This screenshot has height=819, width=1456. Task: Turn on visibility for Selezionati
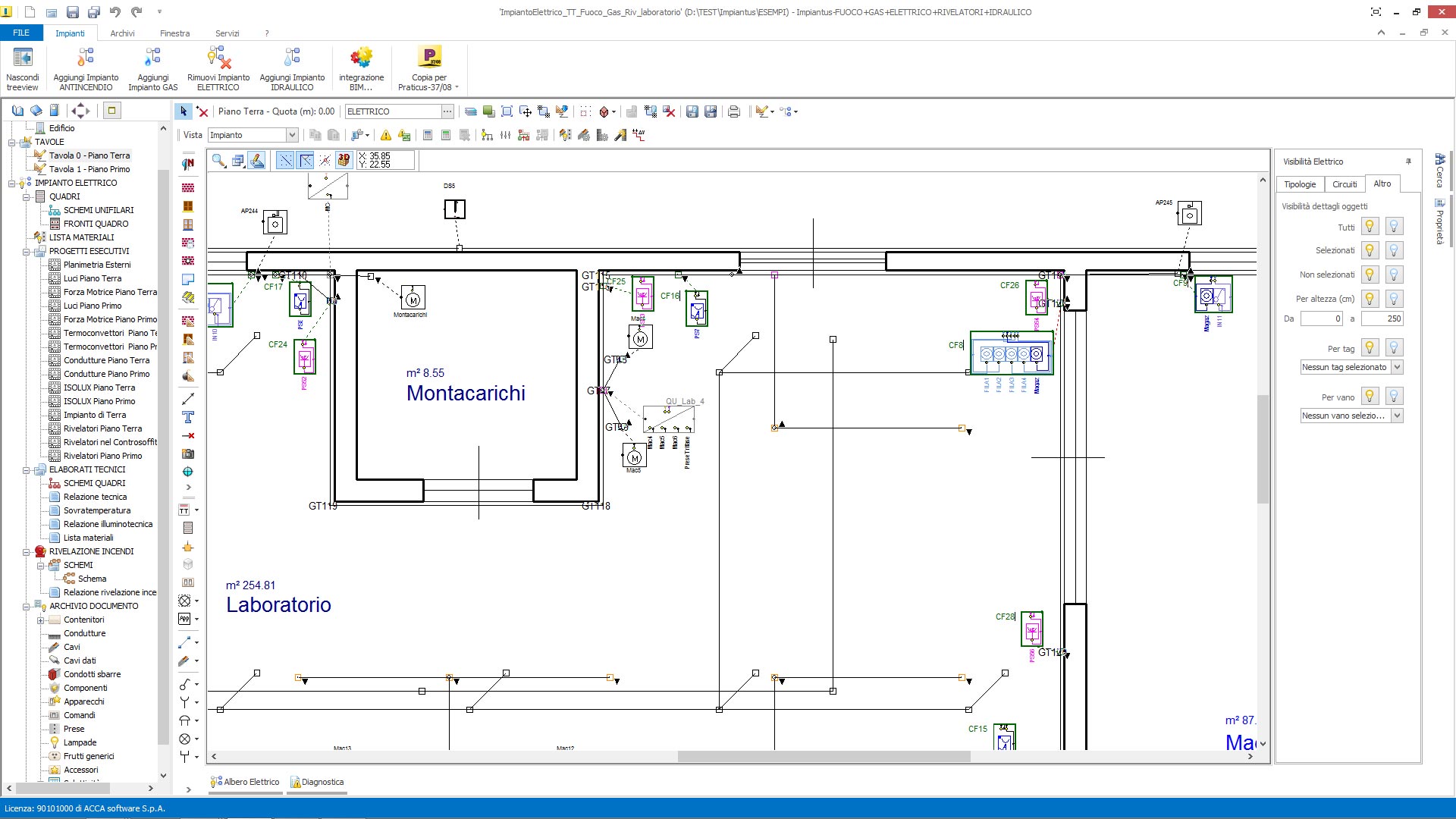pyautogui.click(x=1370, y=250)
